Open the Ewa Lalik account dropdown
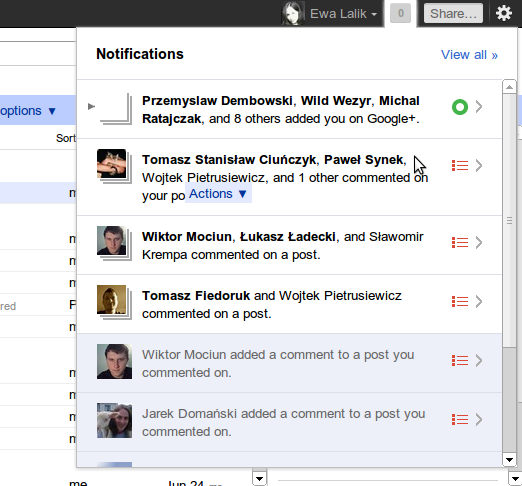 click(343, 14)
